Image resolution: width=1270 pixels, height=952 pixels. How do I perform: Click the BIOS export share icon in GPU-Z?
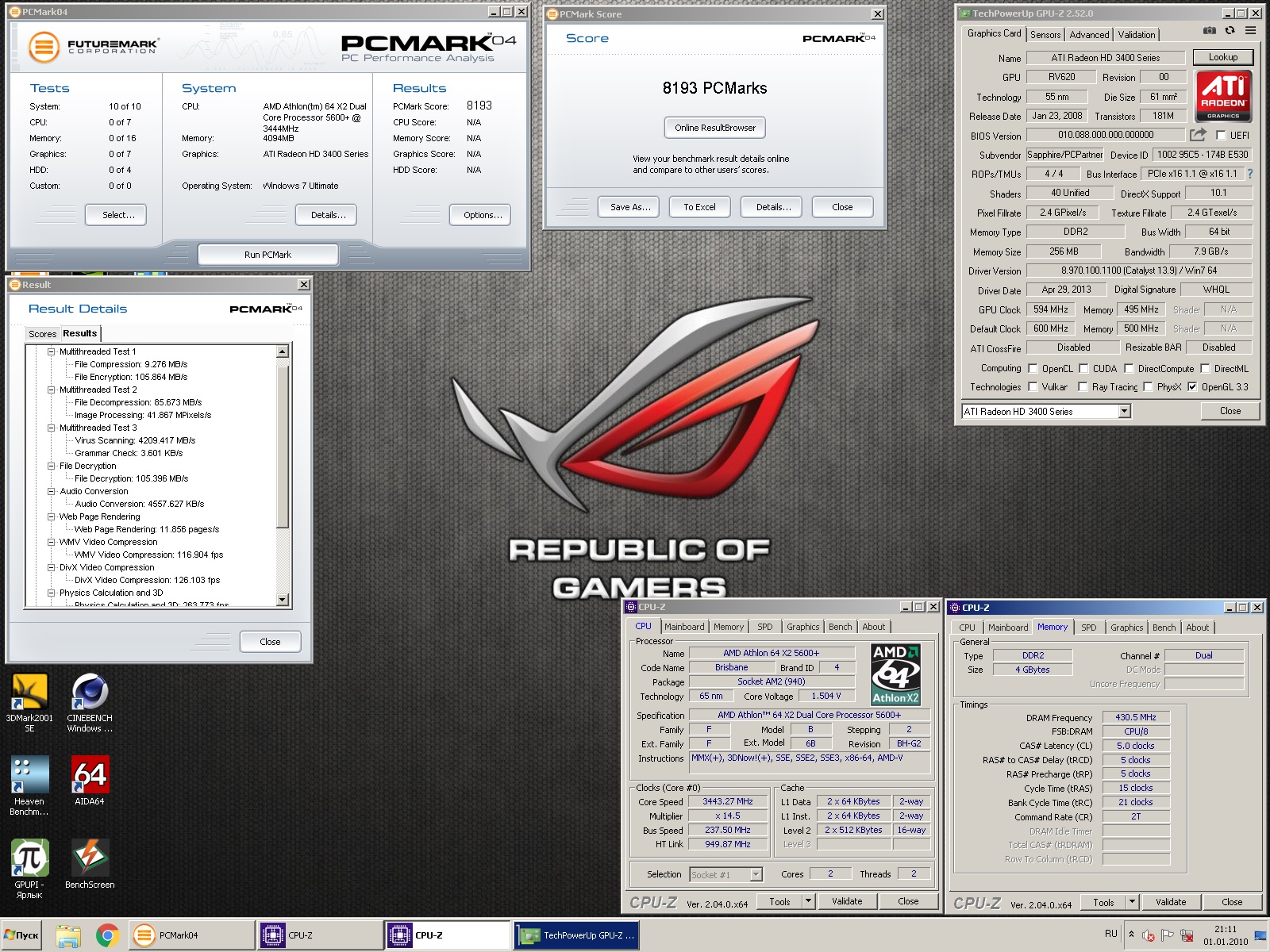(x=1198, y=135)
